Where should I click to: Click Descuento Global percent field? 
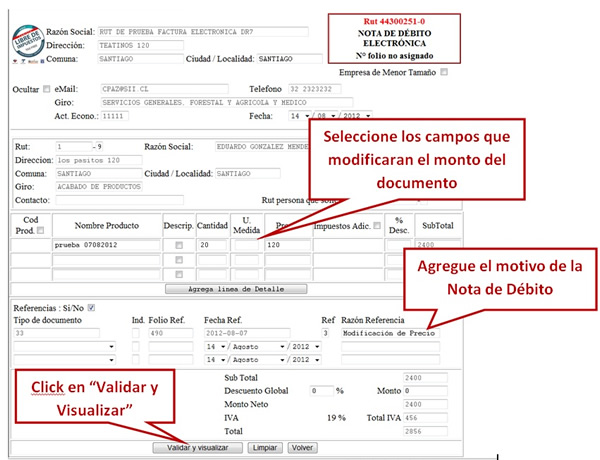(x=321, y=391)
